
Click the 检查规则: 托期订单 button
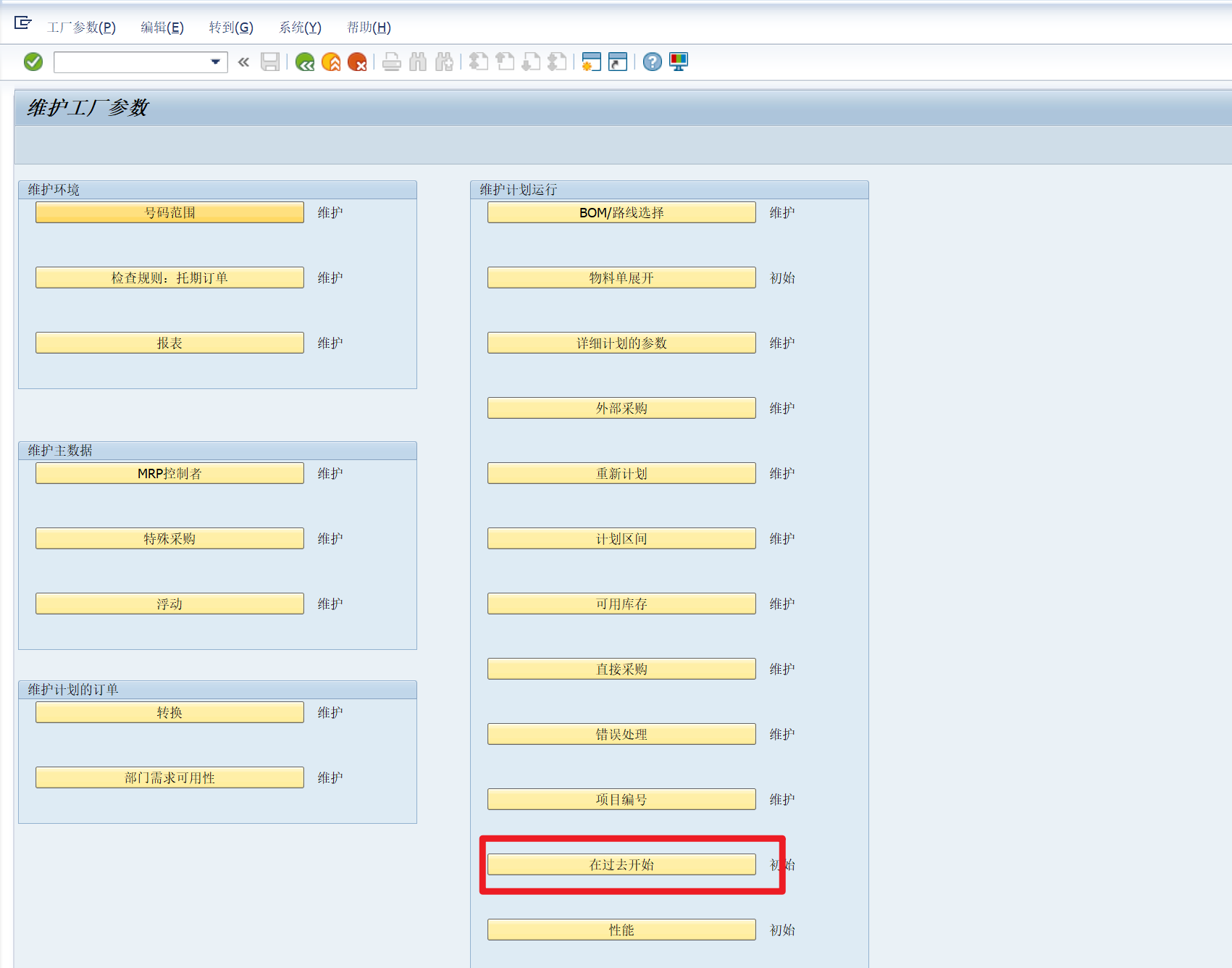[169, 278]
